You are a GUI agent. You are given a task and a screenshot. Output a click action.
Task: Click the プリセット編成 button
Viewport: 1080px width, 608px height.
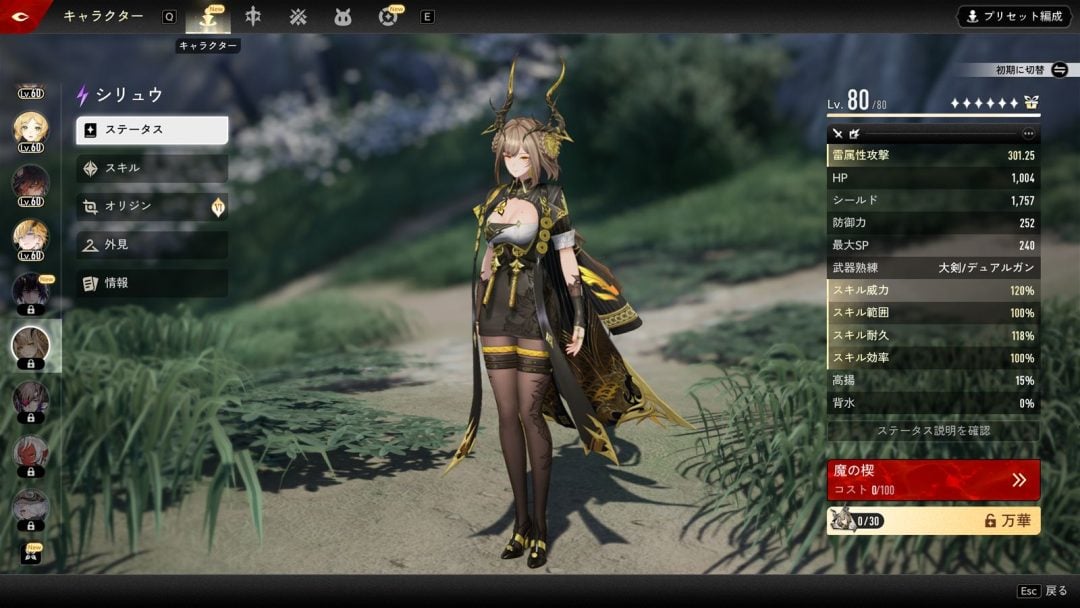[1014, 17]
